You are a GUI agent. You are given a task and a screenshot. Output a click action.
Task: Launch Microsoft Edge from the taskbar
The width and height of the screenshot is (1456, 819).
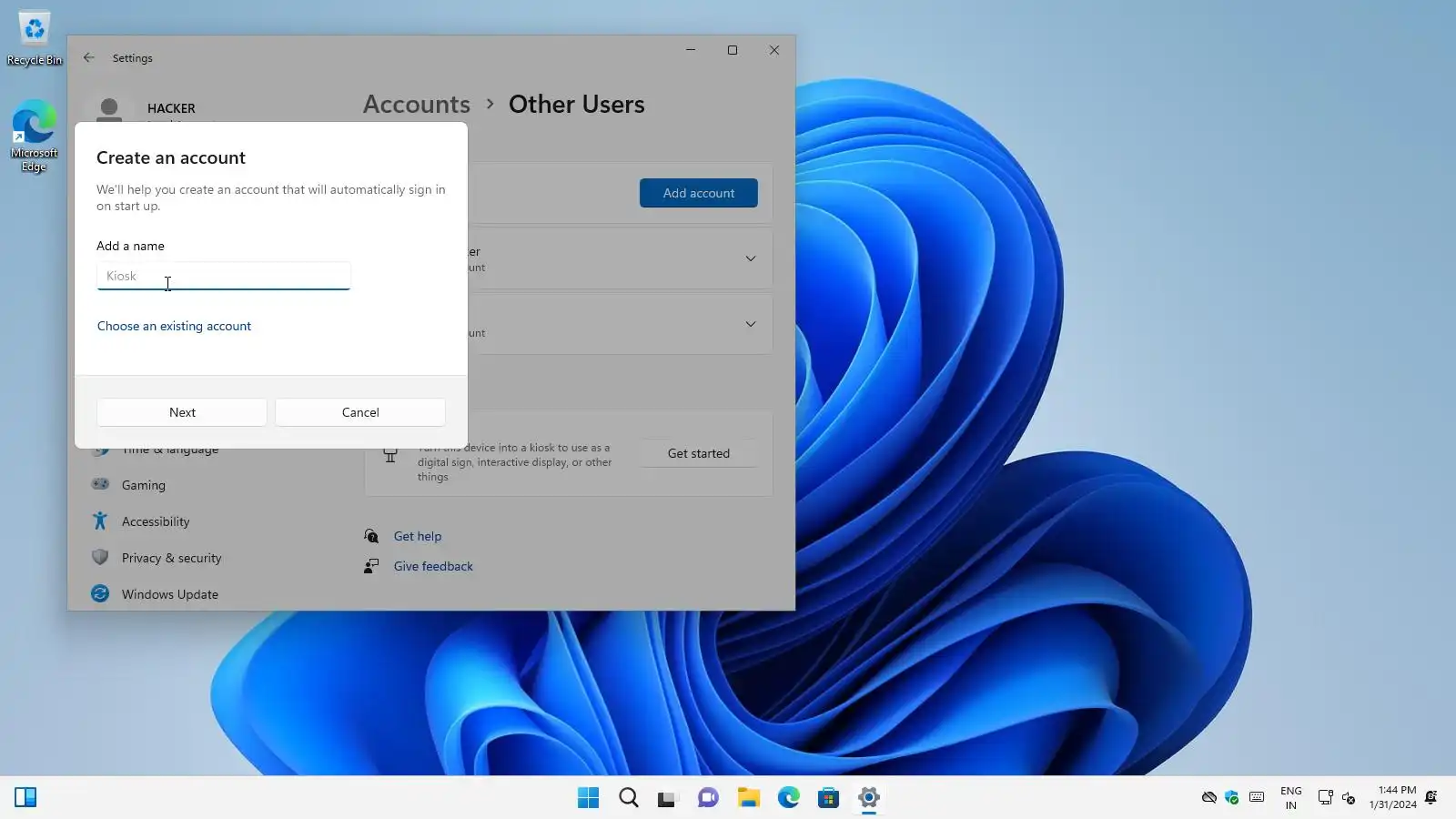[x=789, y=798]
